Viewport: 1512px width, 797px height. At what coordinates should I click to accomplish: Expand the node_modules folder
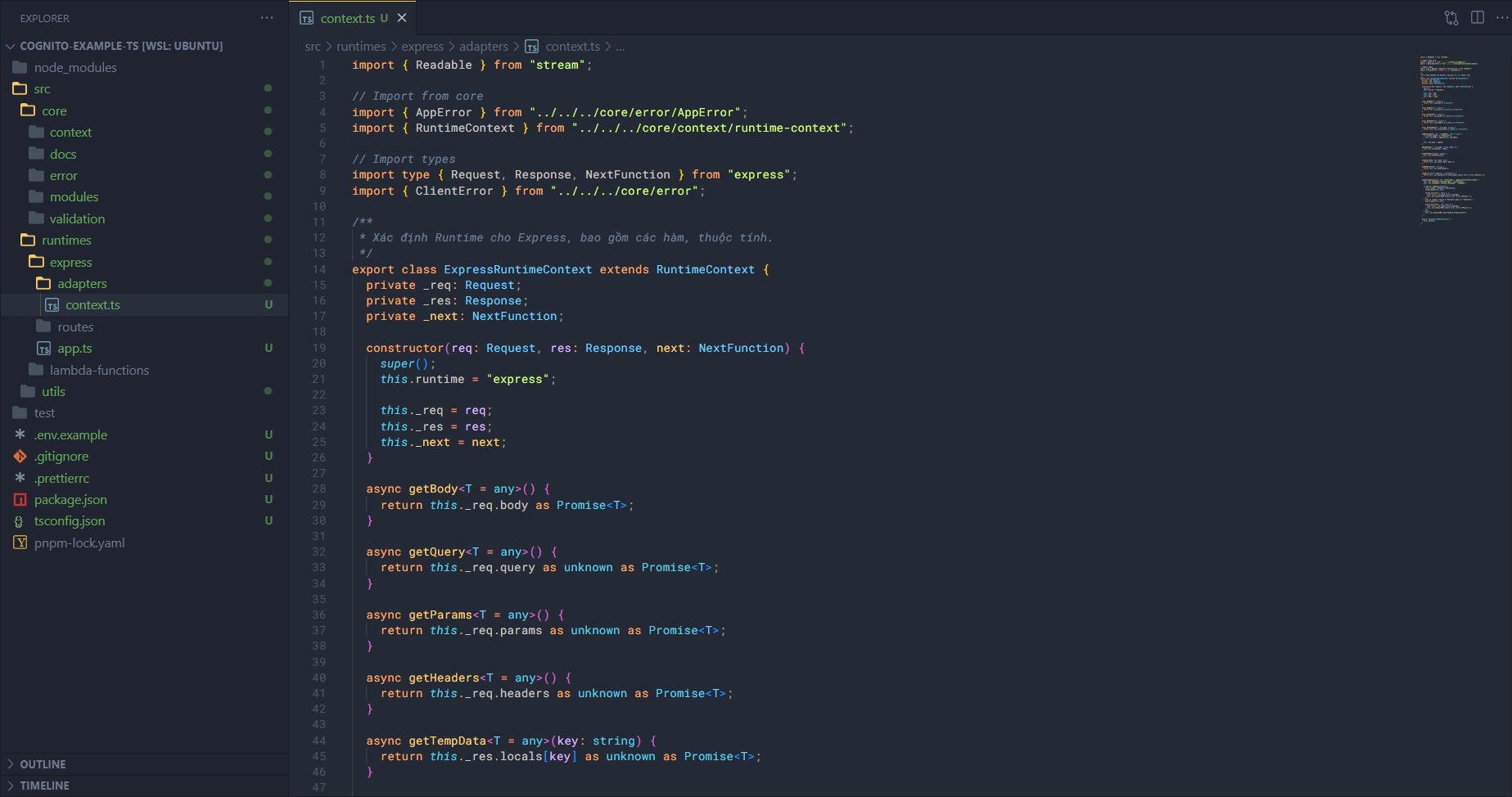click(x=75, y=68)
